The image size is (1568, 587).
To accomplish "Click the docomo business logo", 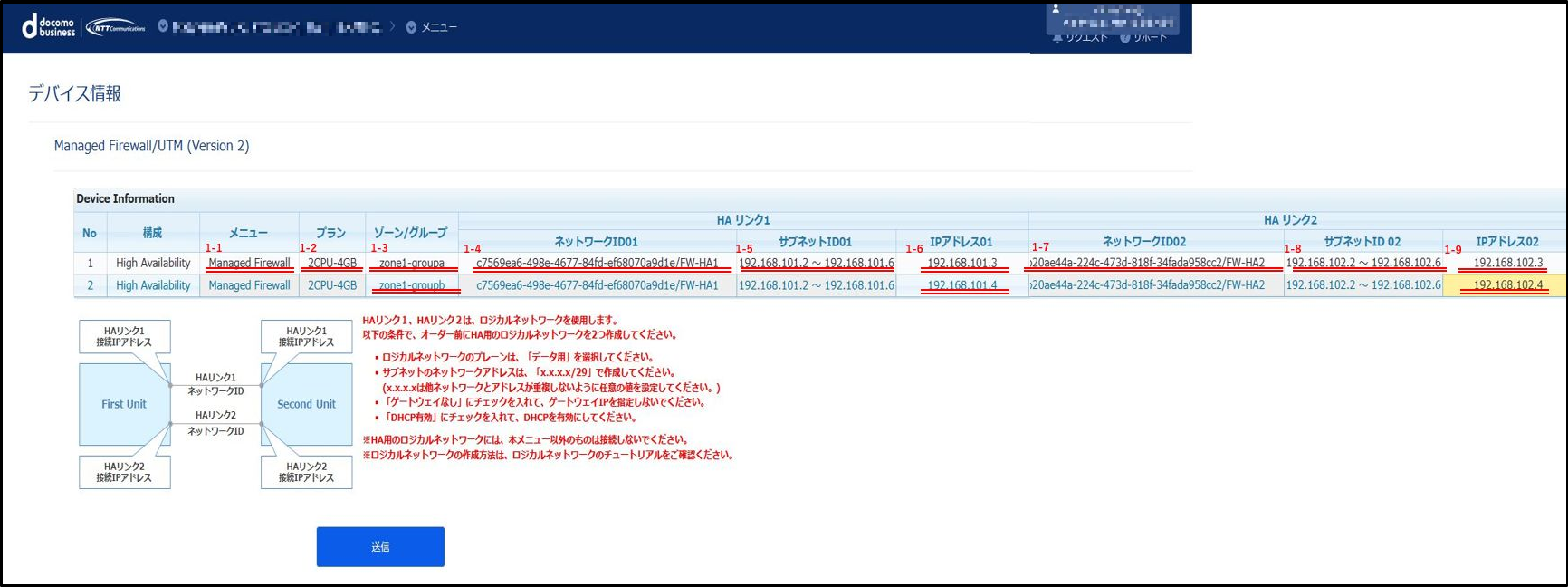I will tap(48, 27).
